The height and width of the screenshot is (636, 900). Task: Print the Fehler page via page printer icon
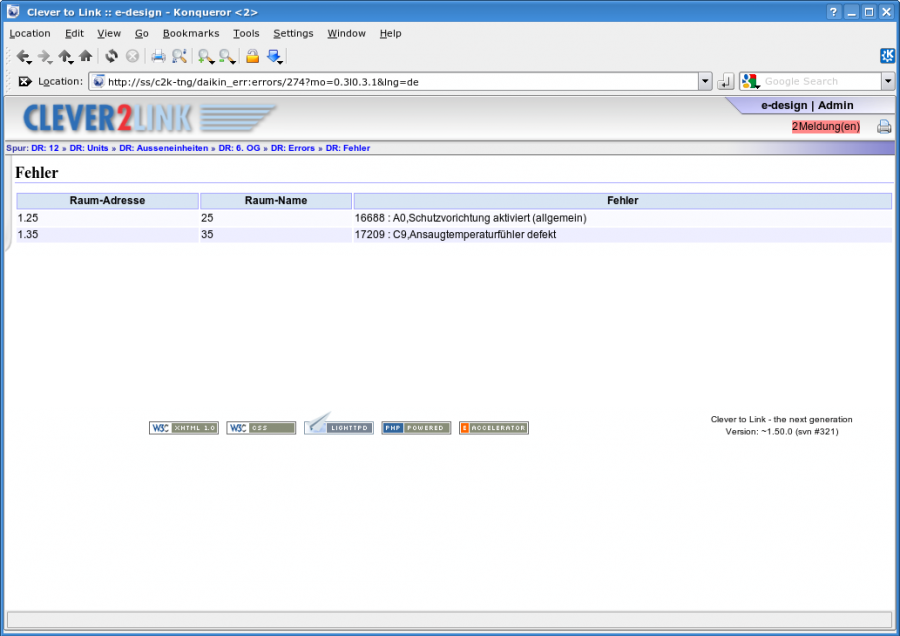tap(884, 126)
